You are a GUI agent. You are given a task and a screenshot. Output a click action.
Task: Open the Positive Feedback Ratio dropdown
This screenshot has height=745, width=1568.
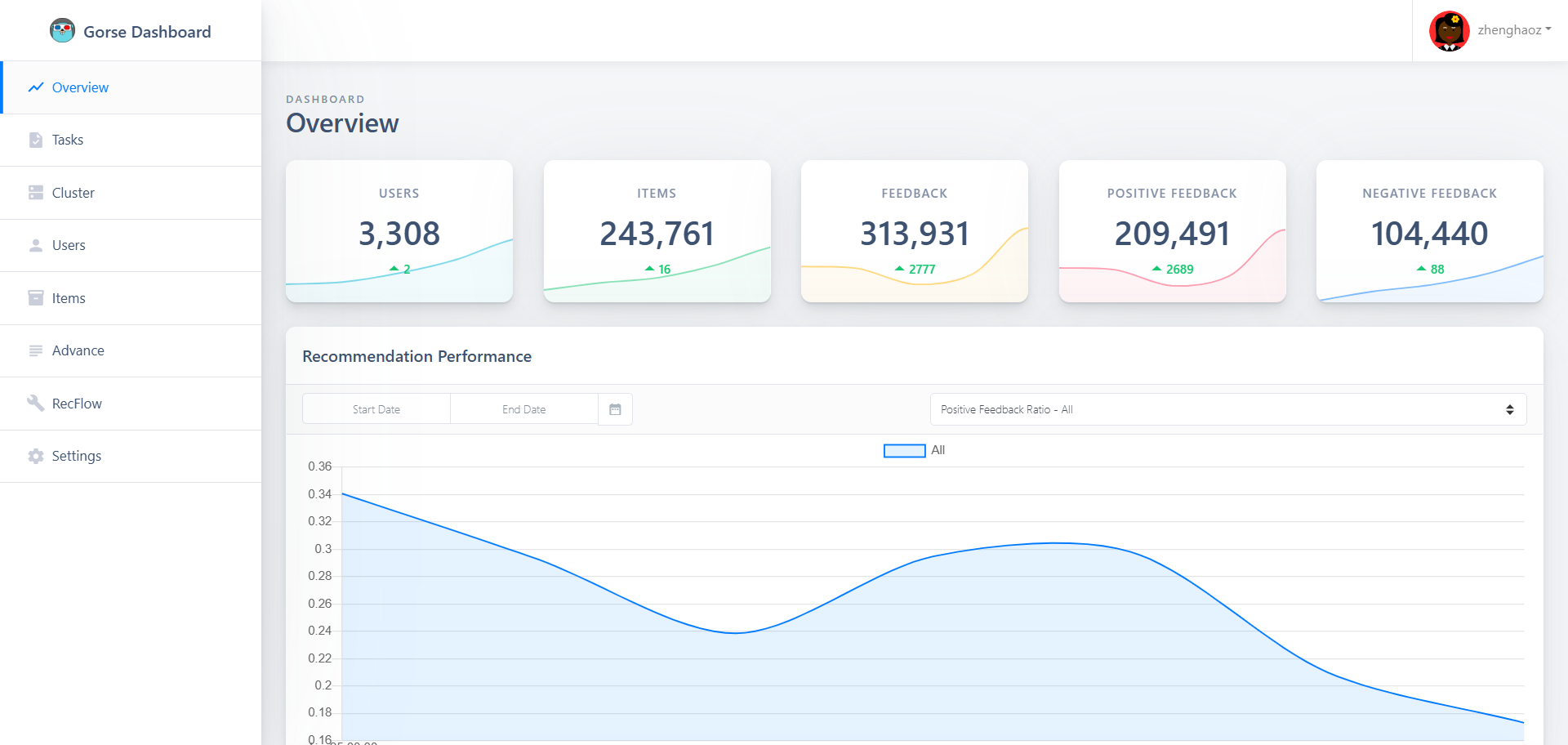1227,409
